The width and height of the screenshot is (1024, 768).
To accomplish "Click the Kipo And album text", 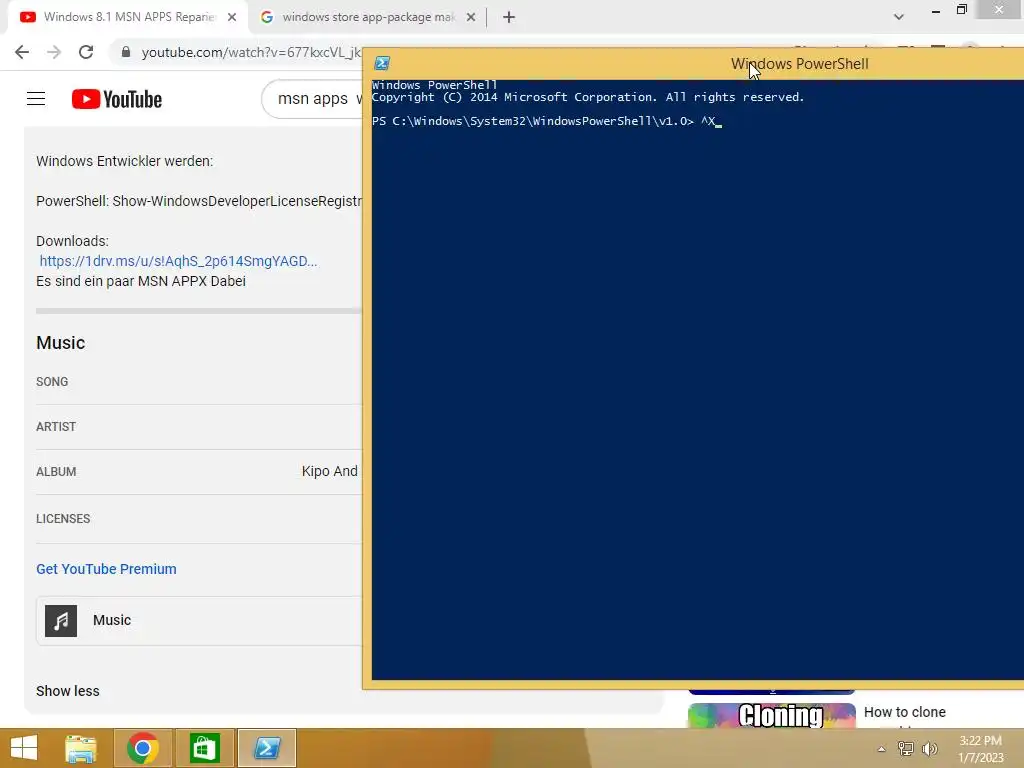I will pos(330,472).
